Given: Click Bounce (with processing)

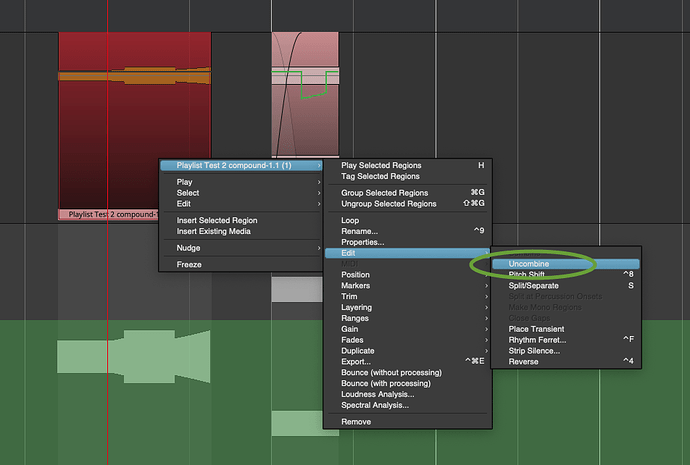Looking at the screenshot, I should (x=386, y=383).
